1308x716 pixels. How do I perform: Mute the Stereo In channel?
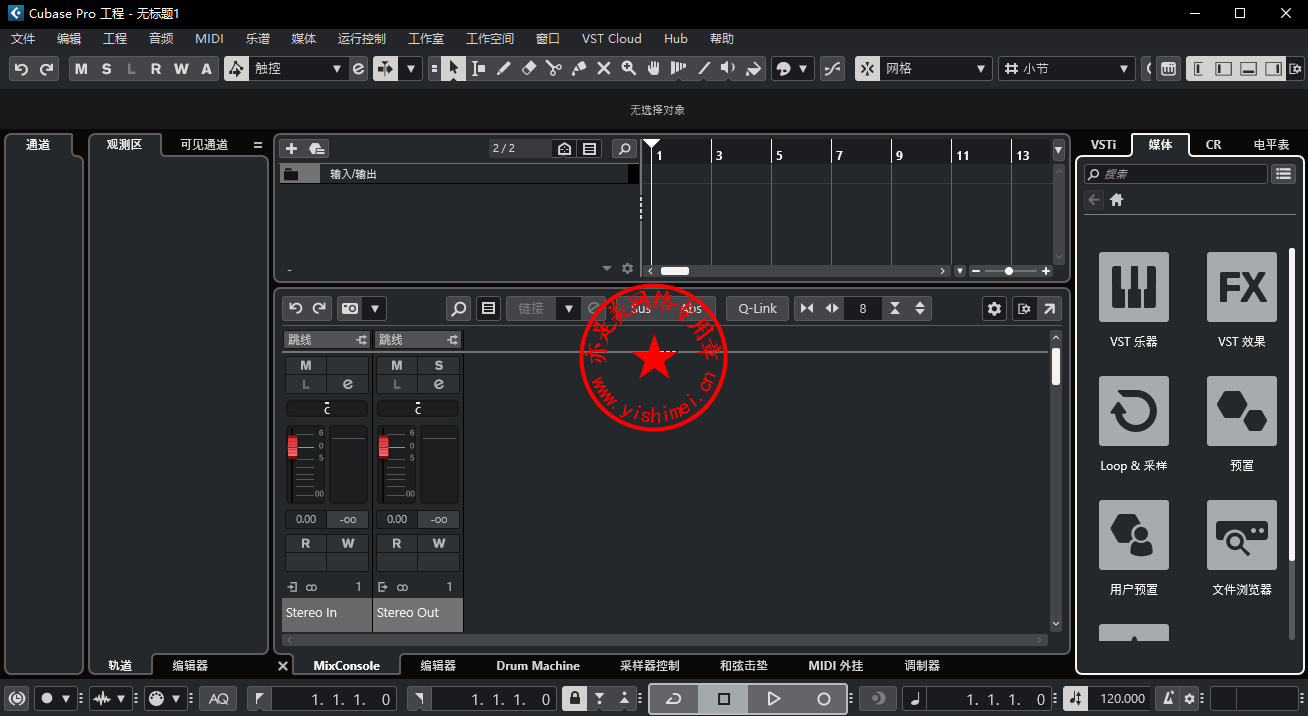coord(306,366)
